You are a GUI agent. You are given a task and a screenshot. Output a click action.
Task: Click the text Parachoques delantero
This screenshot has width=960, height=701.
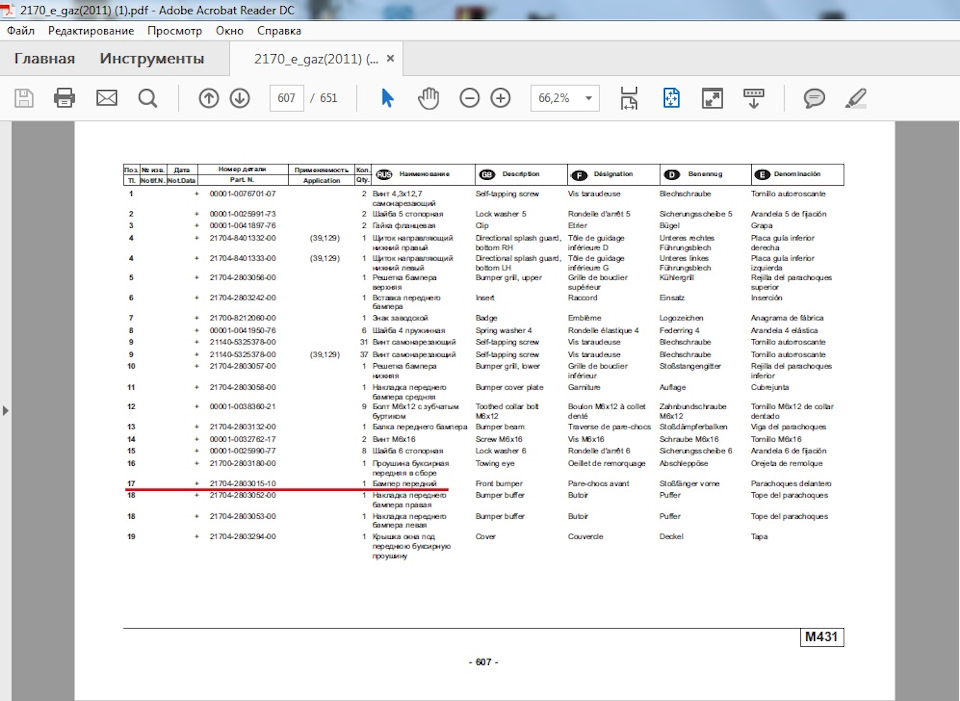(791, 484)
